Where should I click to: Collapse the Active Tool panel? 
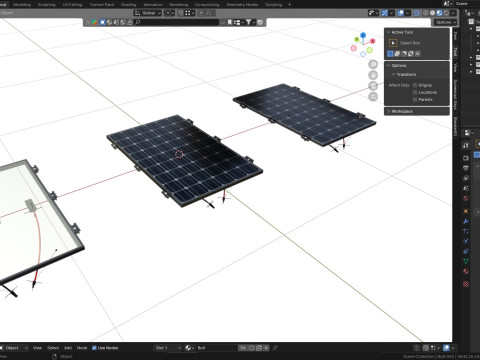point(389,32)
